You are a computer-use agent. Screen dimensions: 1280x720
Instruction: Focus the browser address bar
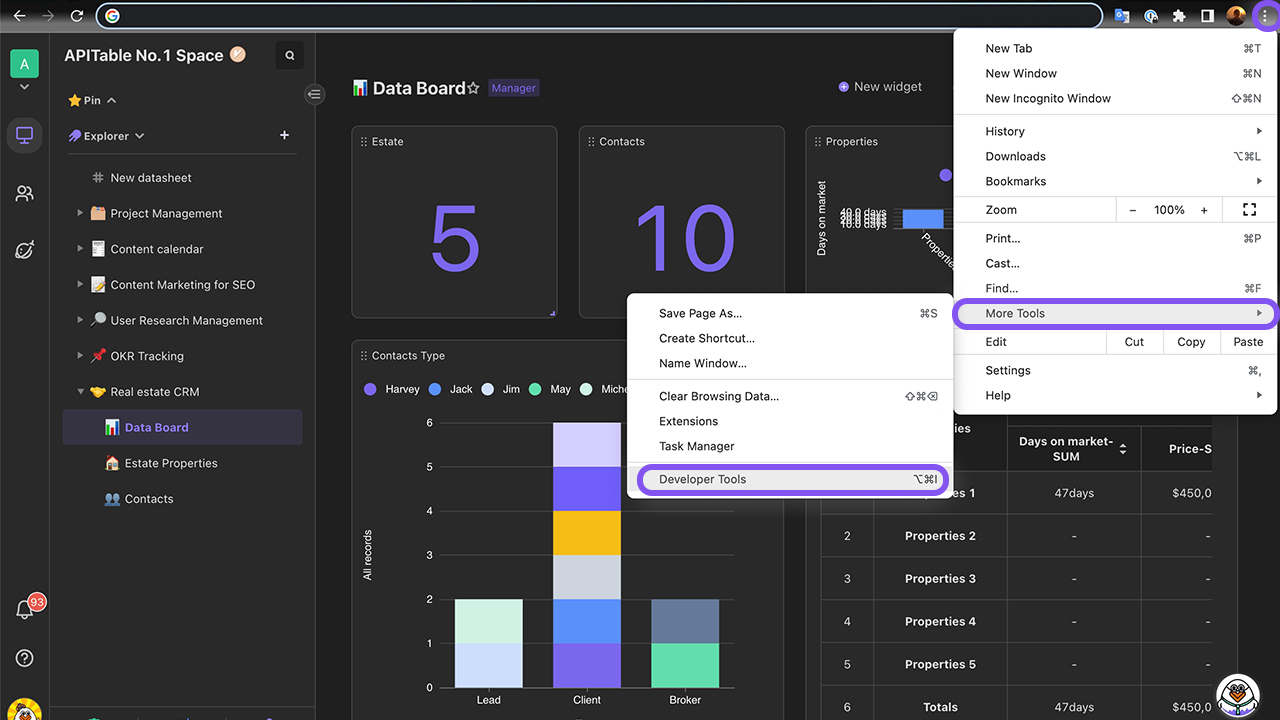[x=600, y=16]
